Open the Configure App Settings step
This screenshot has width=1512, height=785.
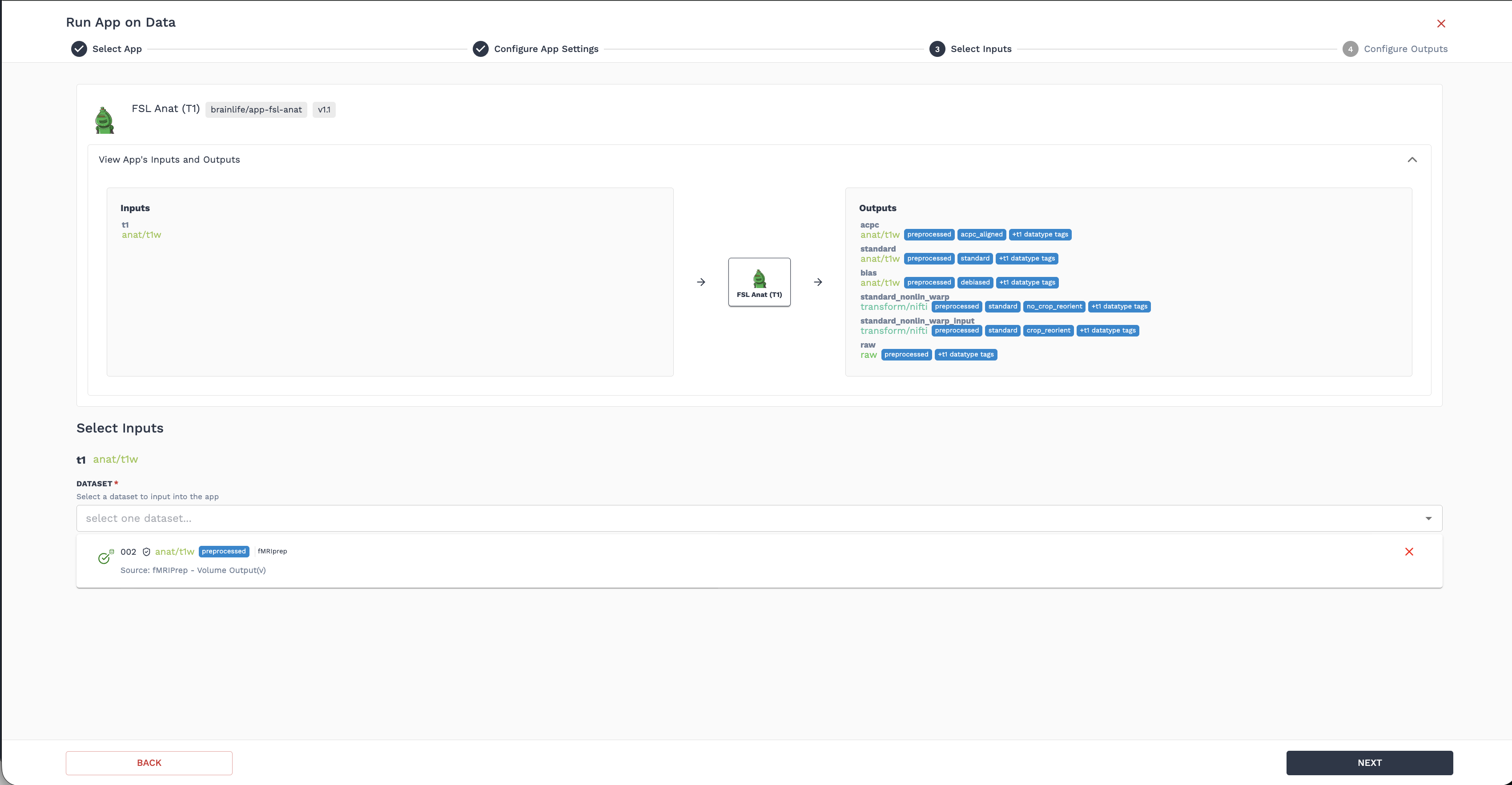pyautogui.click(x=546, y=49)
